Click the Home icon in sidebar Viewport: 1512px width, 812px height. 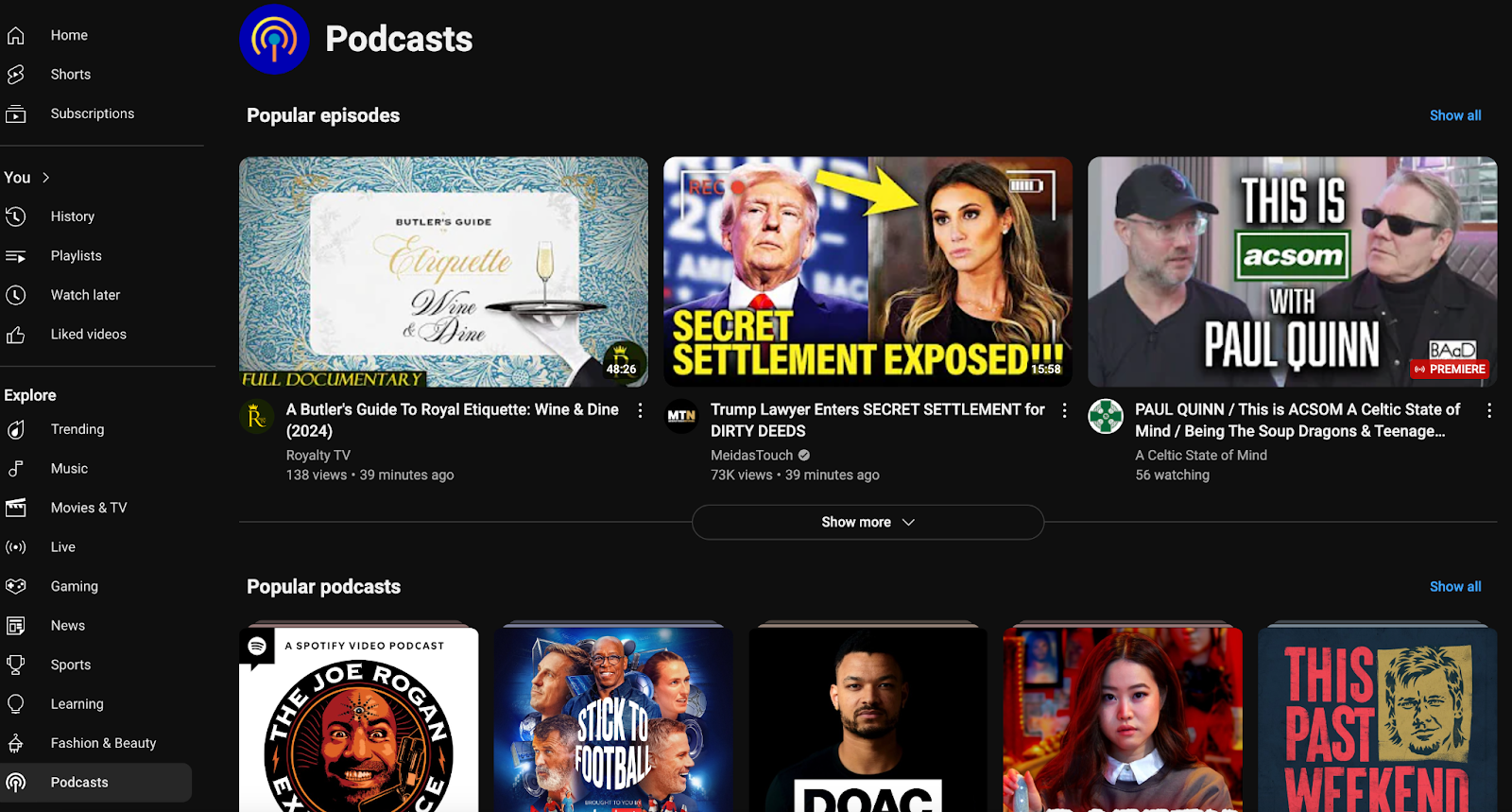point(15,35)
